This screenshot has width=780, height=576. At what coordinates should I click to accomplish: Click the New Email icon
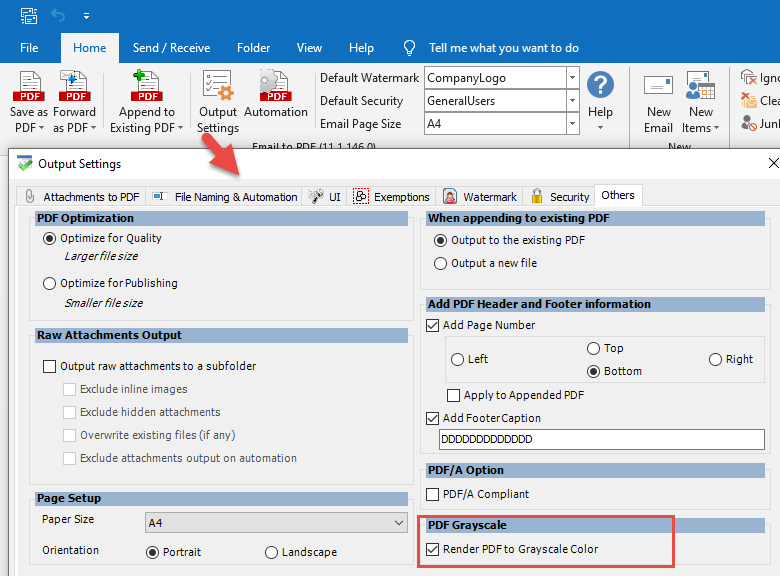click(658, 92)
